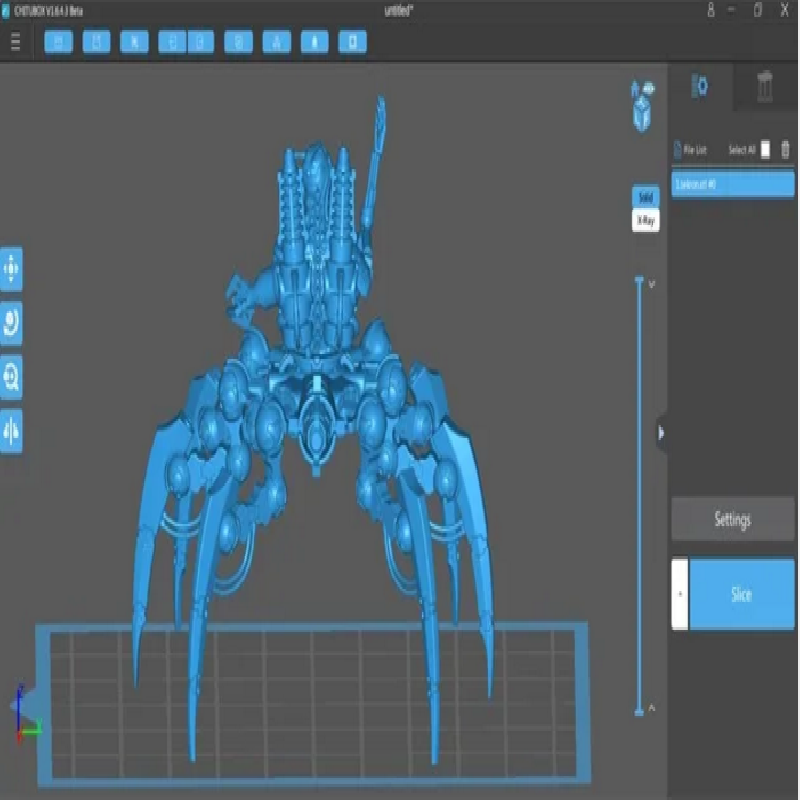Select the Mirror tool in left sidebar

pos(12,430)
